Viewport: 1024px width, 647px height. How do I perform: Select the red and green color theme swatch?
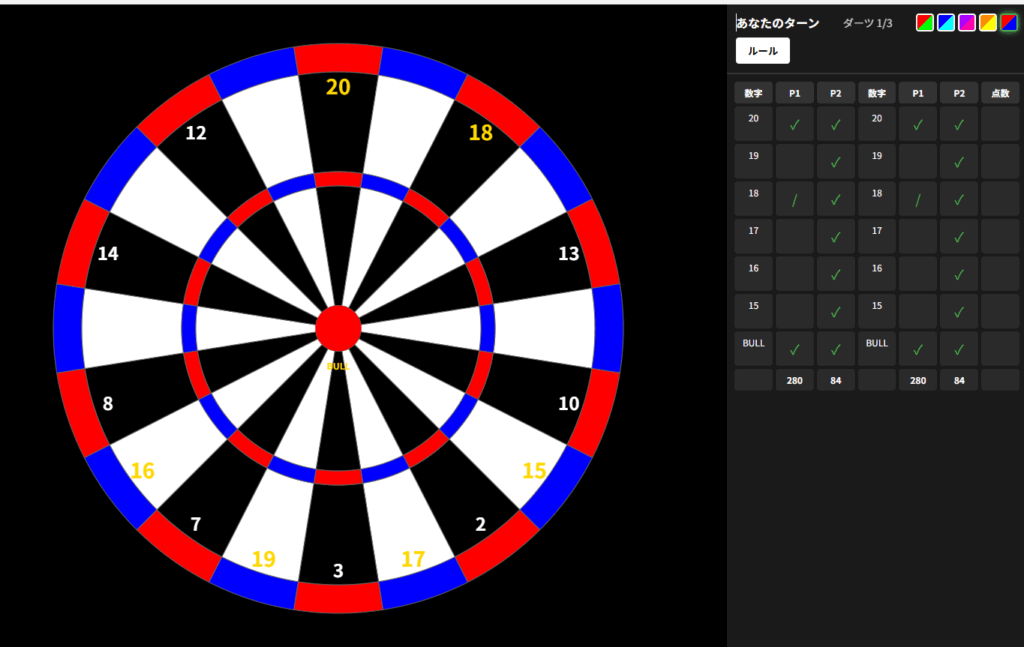click(925, 23)
